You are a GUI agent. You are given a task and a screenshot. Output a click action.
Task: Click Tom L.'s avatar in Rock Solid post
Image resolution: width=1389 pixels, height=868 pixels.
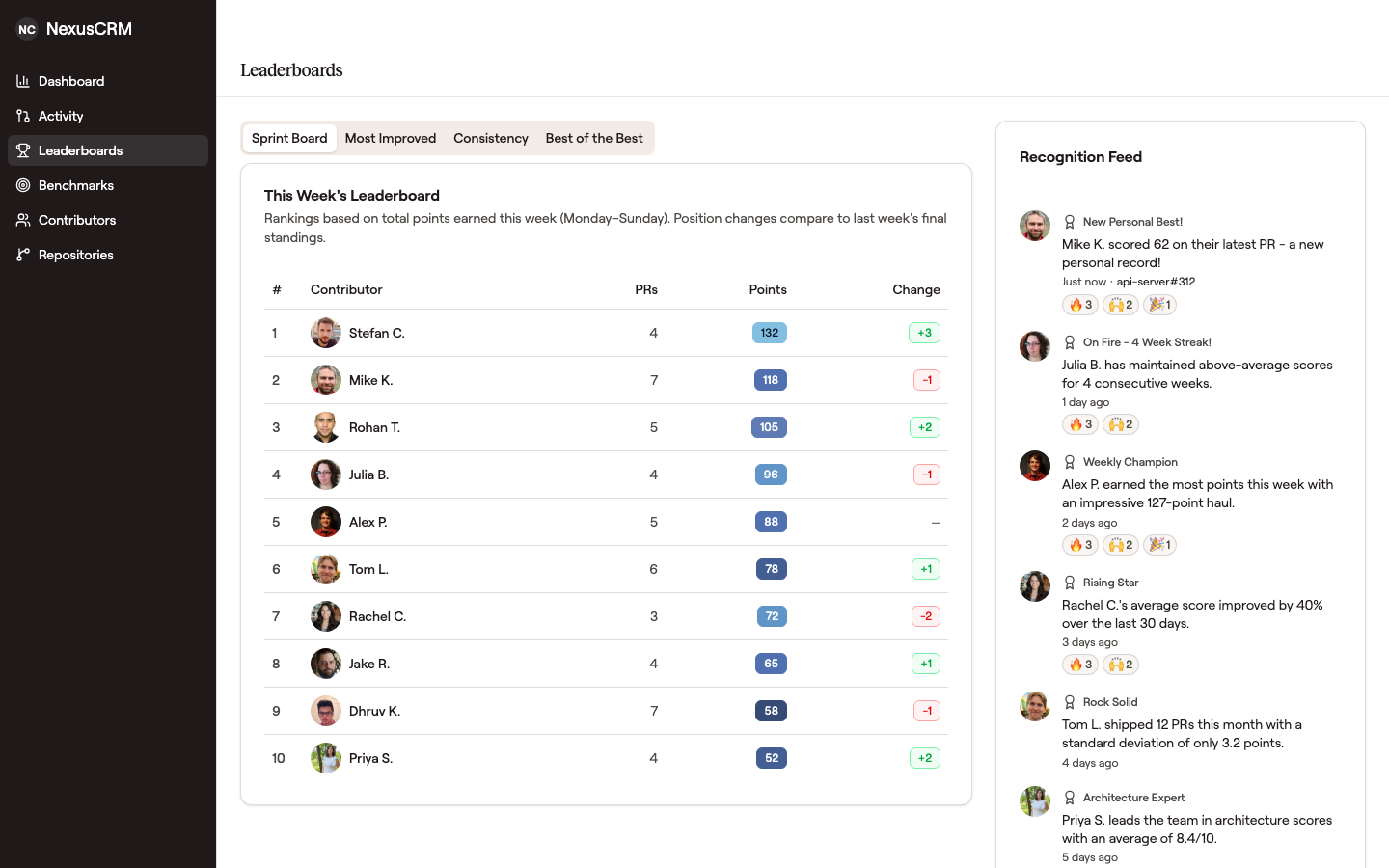coord(1035,706)
